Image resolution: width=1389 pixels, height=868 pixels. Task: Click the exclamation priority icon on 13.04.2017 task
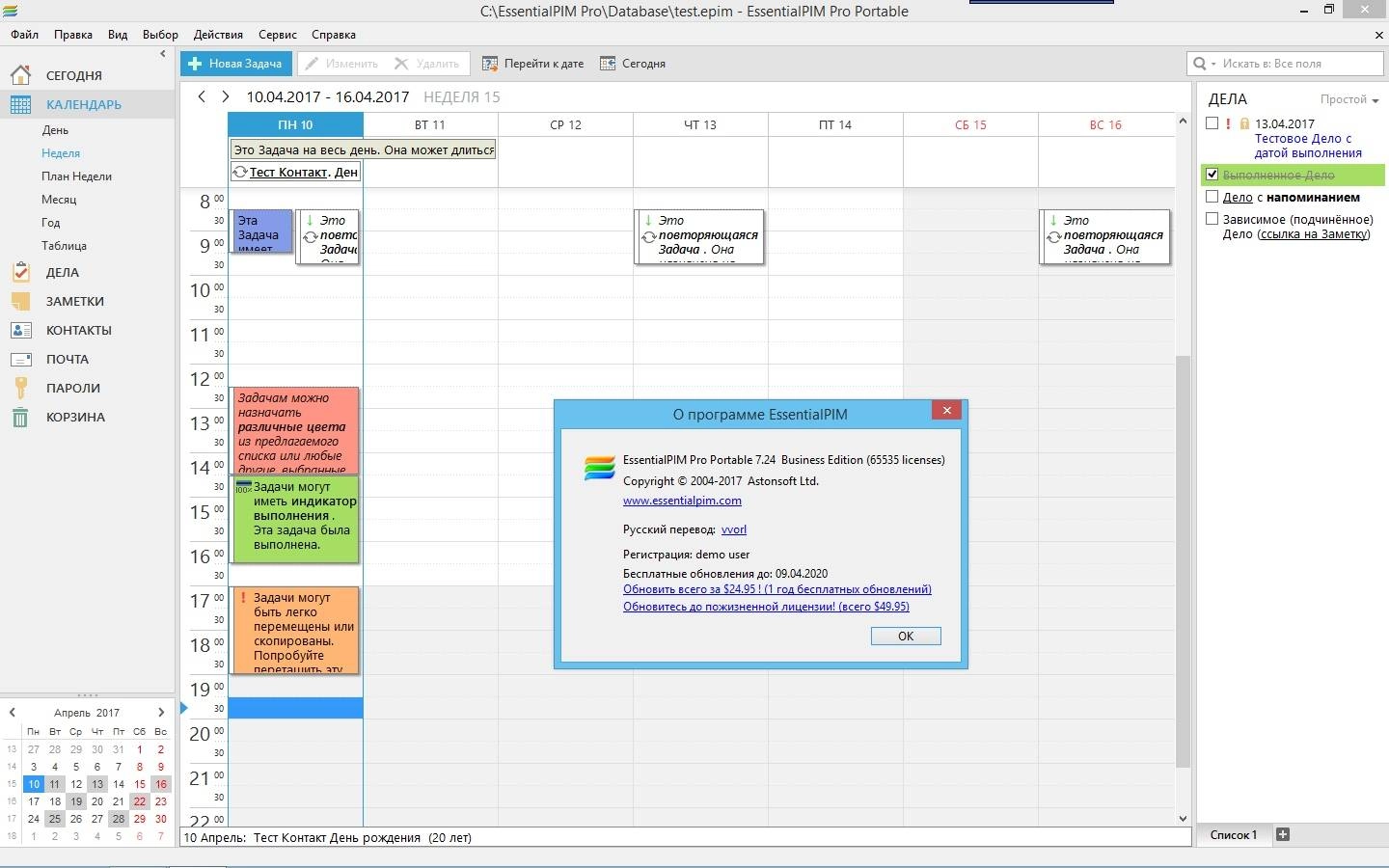pos(1228,123)
